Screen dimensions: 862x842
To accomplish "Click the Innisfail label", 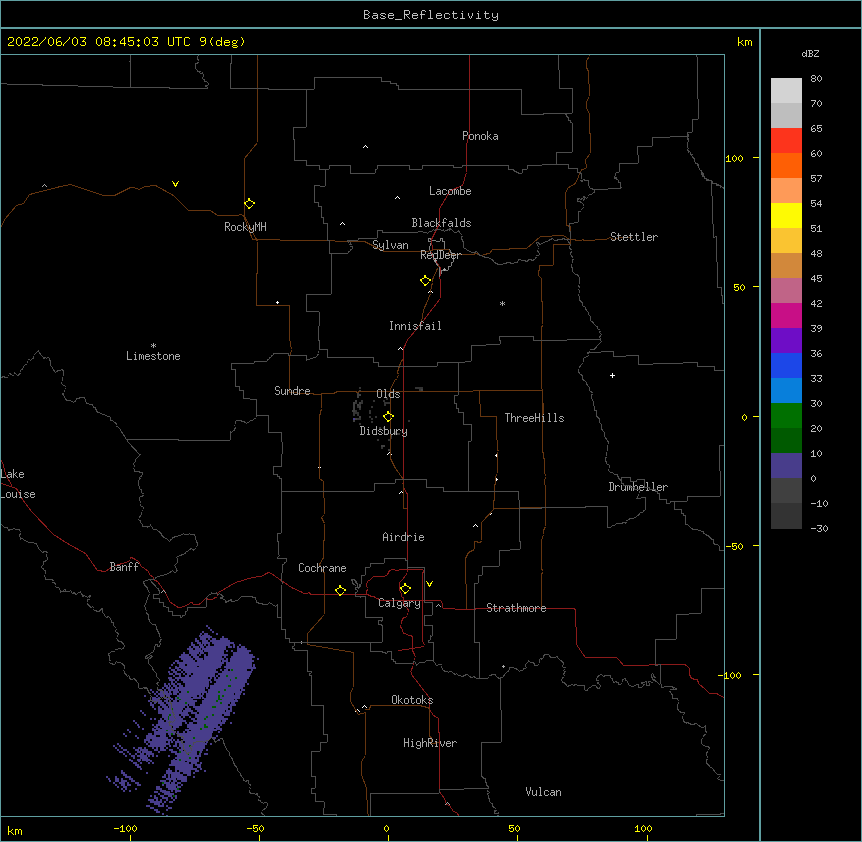I will pyautogui.click(x=415, y=326).
